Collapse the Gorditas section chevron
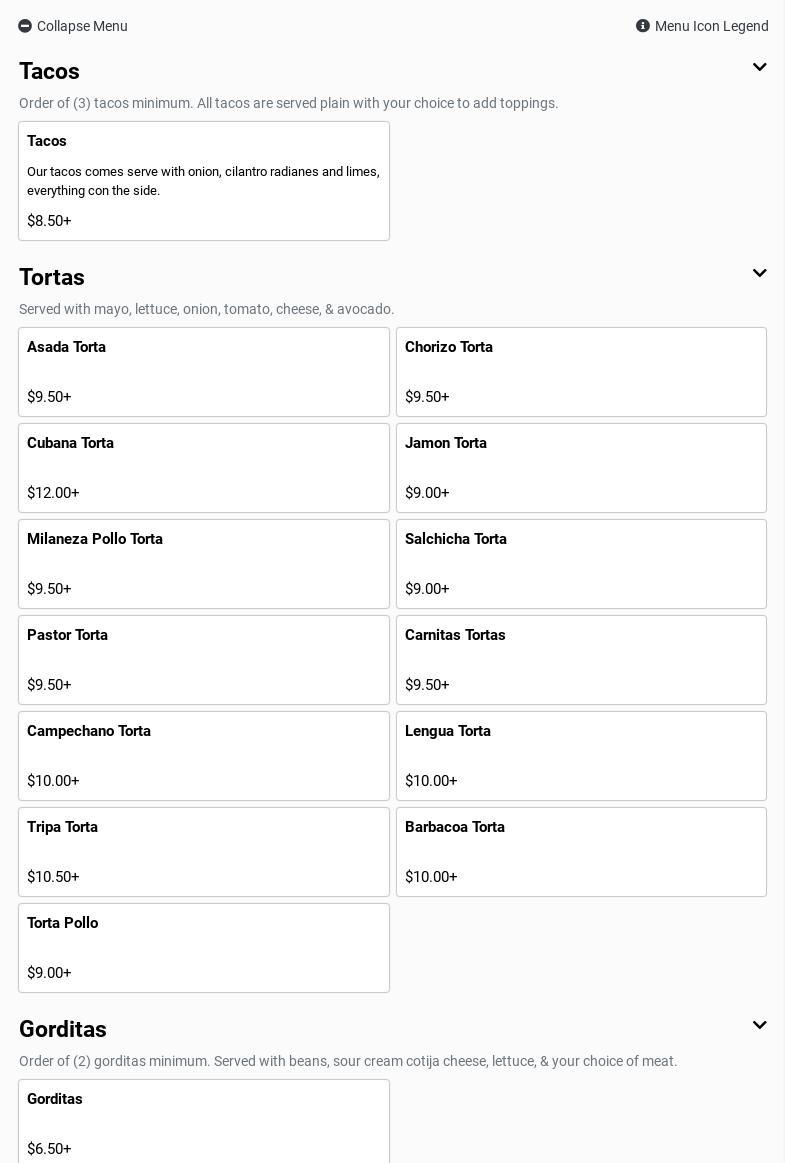 pos(759,1026)
